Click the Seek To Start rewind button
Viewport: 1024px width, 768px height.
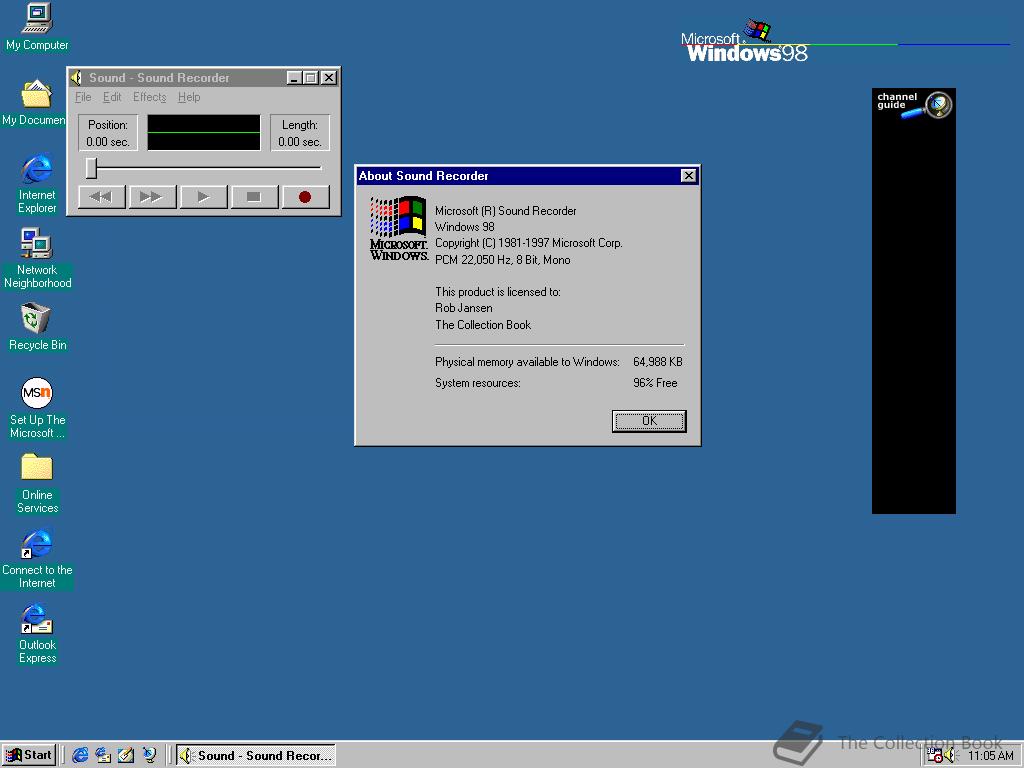(x=101, y=197)
